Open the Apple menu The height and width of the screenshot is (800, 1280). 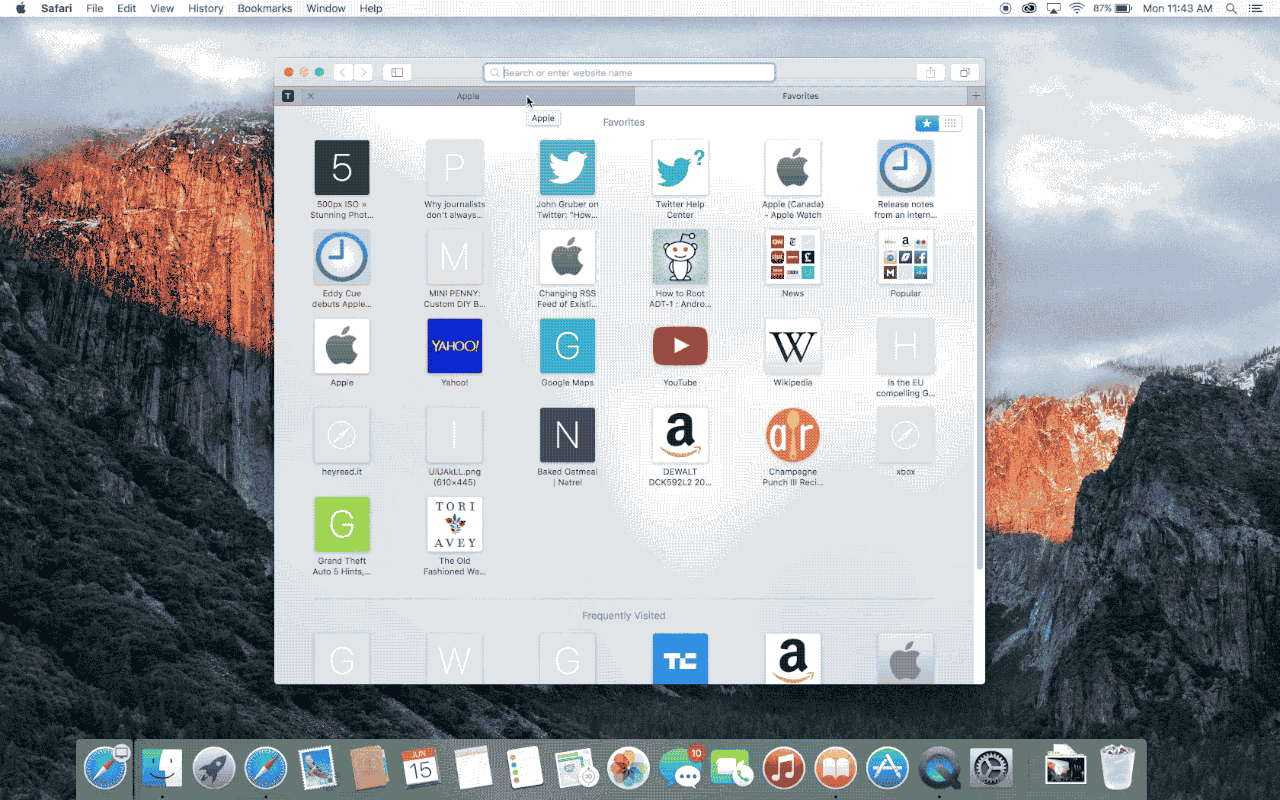[x=20, y=8]
